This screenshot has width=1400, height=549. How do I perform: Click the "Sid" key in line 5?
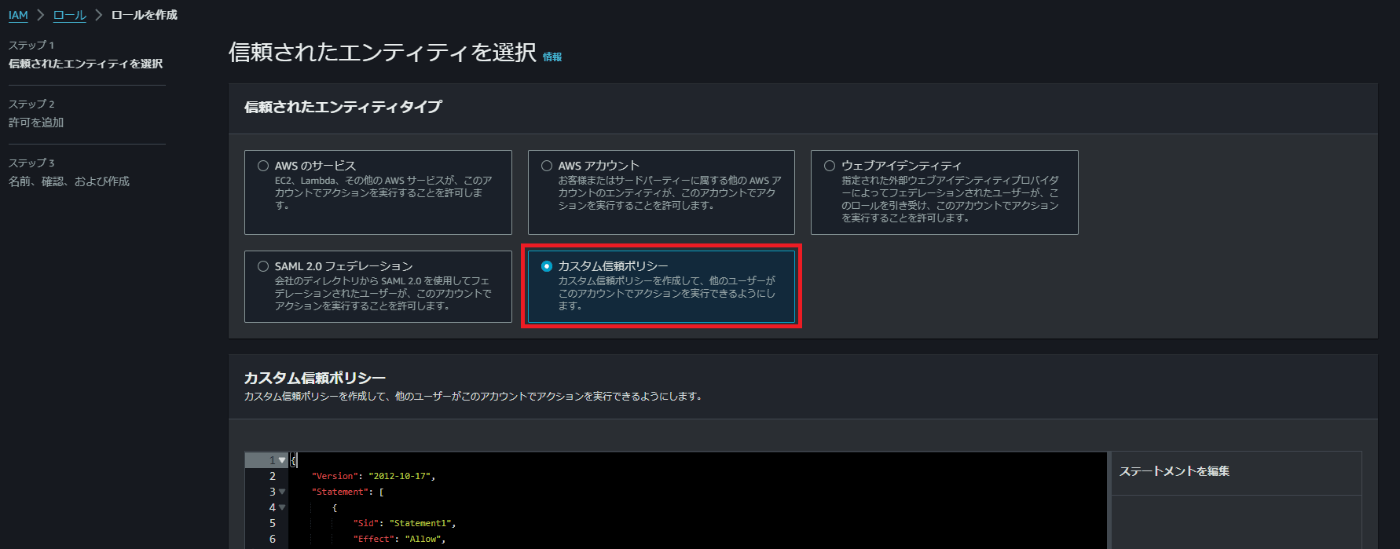[x=366, y=523]
